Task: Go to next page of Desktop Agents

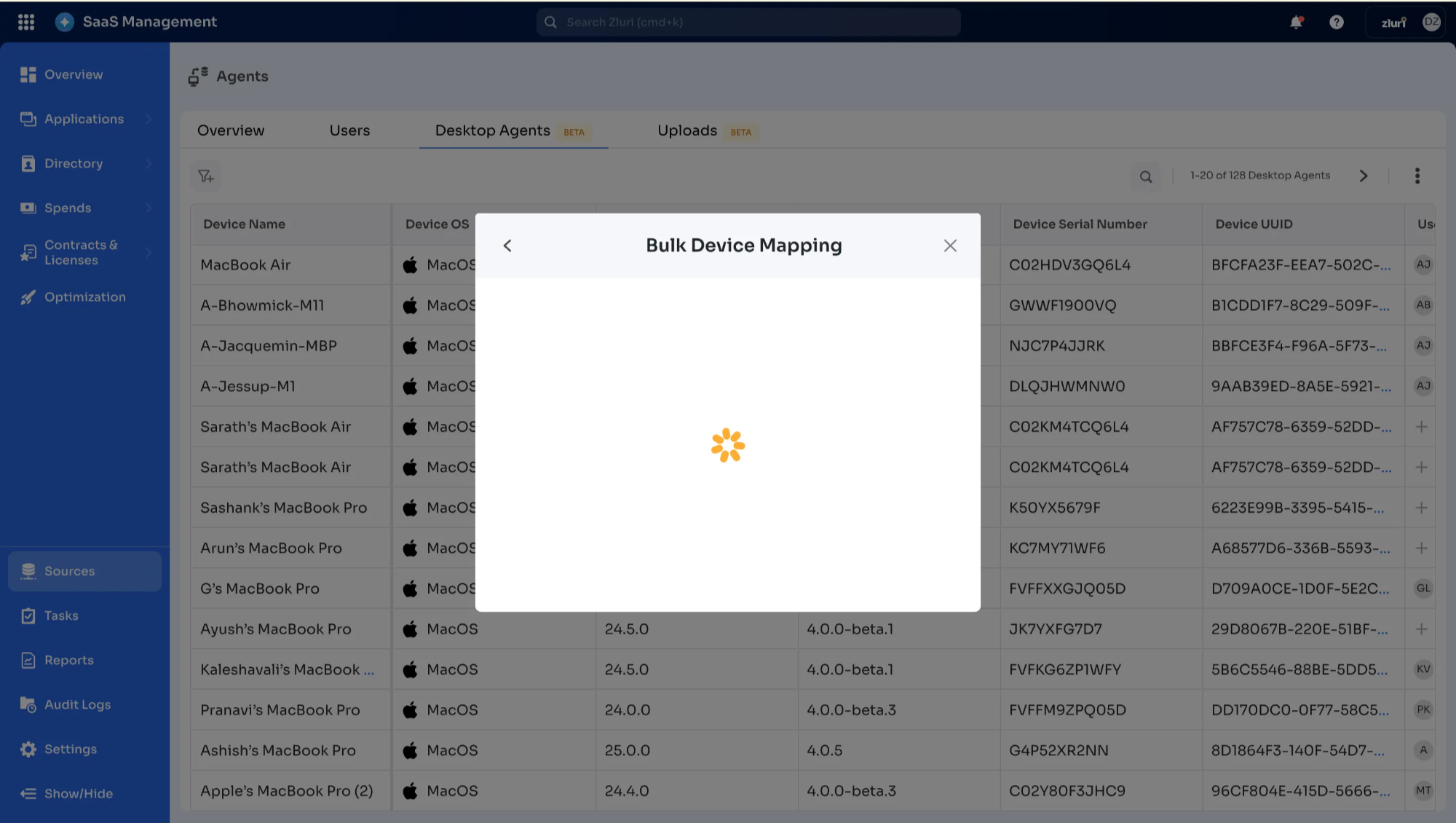Action: coord(1364,176)
